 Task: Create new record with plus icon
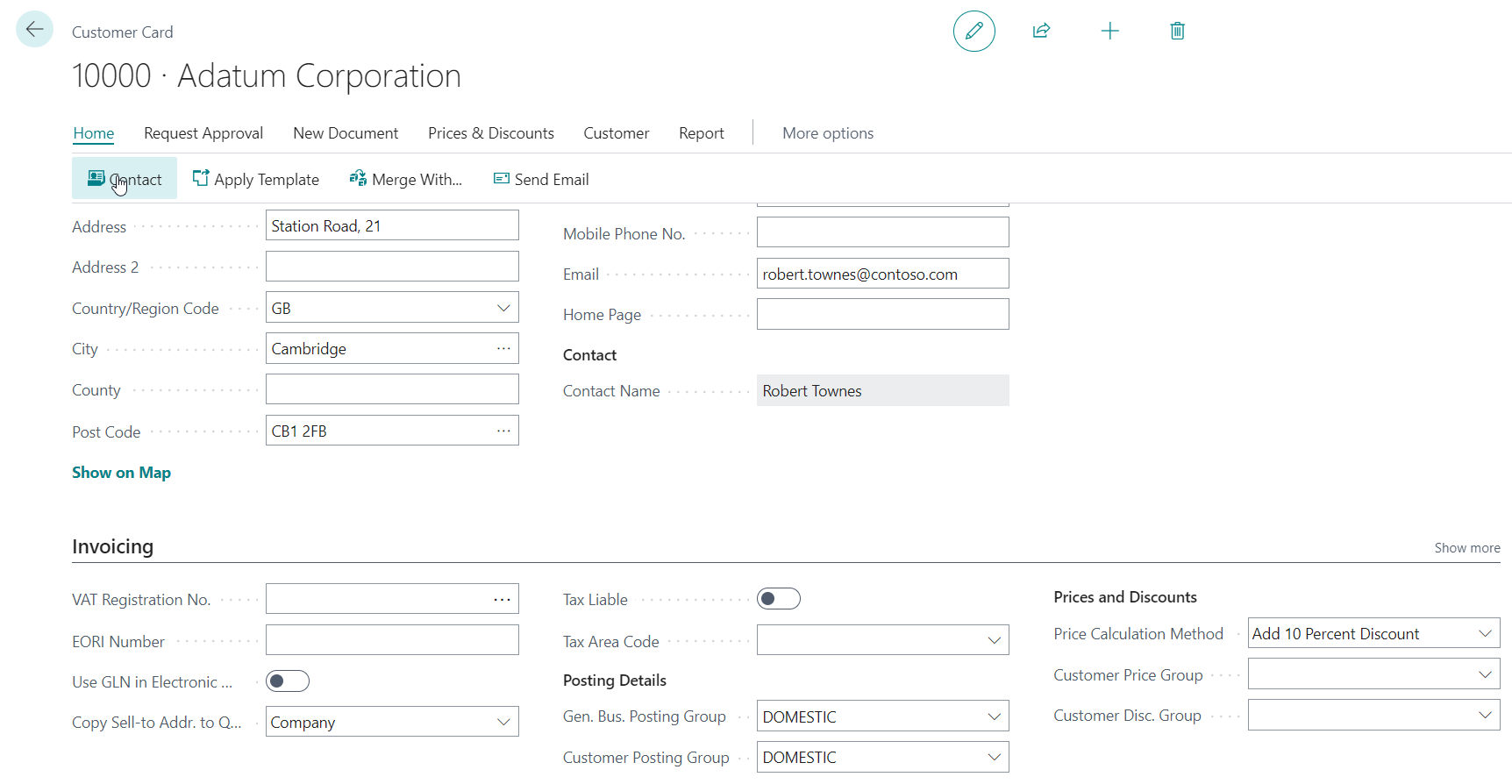point(1109,31)
